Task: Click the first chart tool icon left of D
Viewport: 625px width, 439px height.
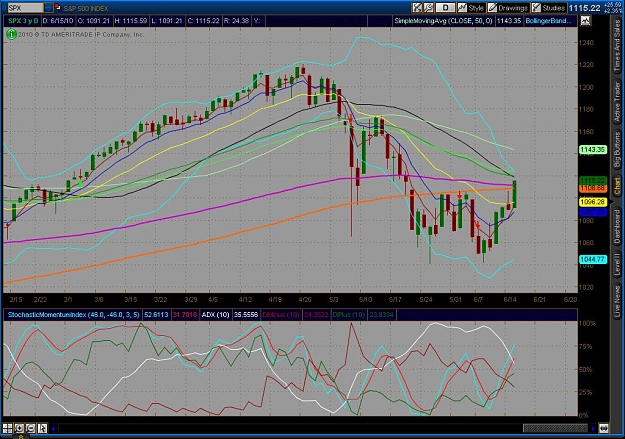Action: click(x=417, y=8)
